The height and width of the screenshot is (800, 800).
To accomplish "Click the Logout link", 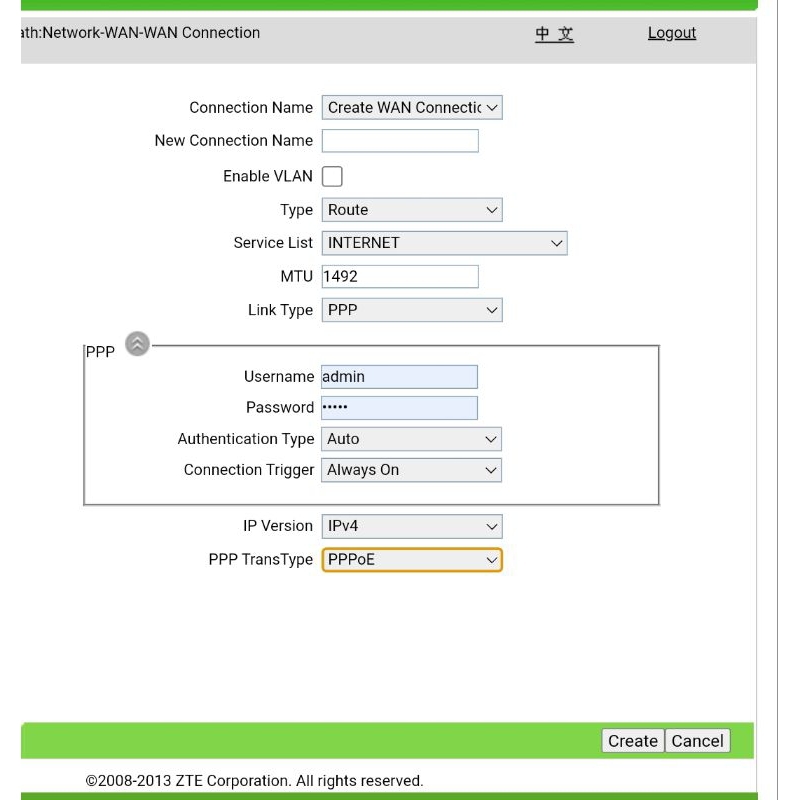I will (671, 33).
